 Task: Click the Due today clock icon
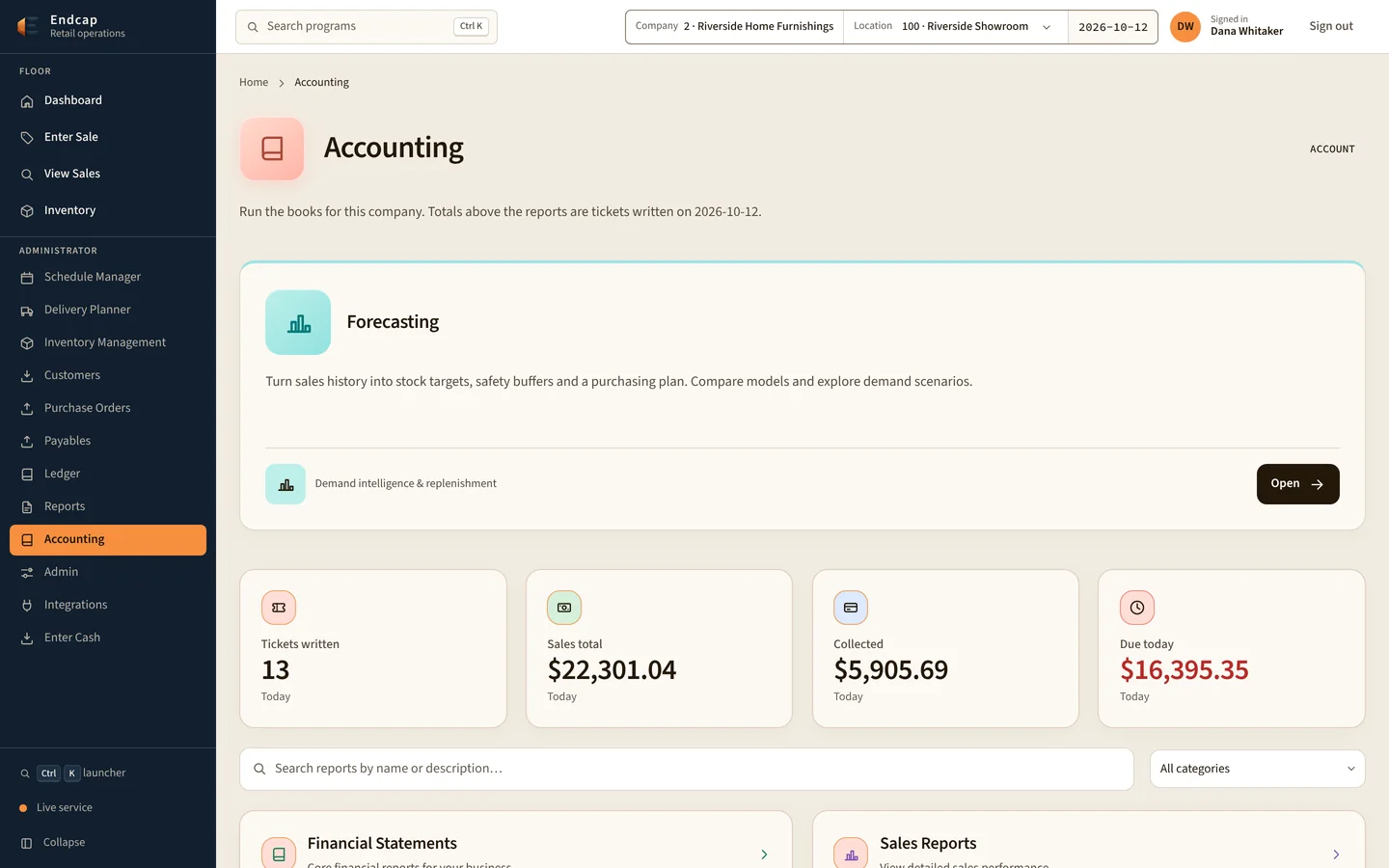1137,608
